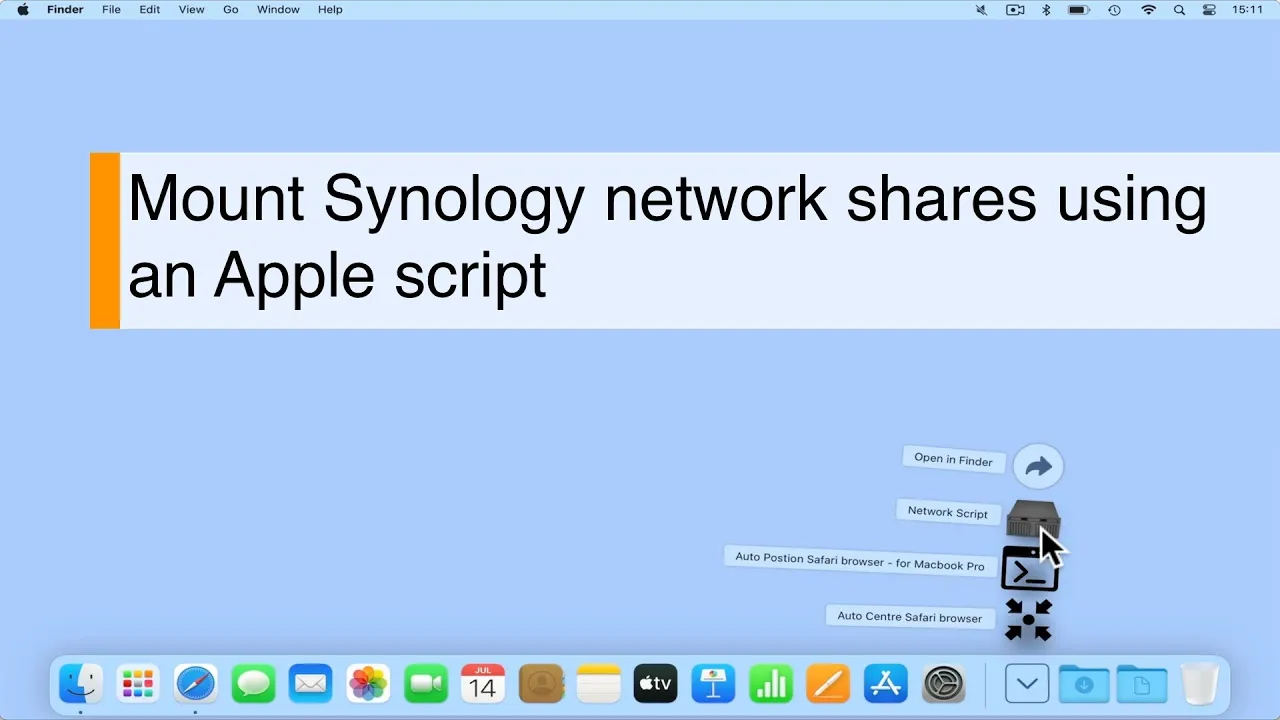Open Time Machine status icon

1114,10
